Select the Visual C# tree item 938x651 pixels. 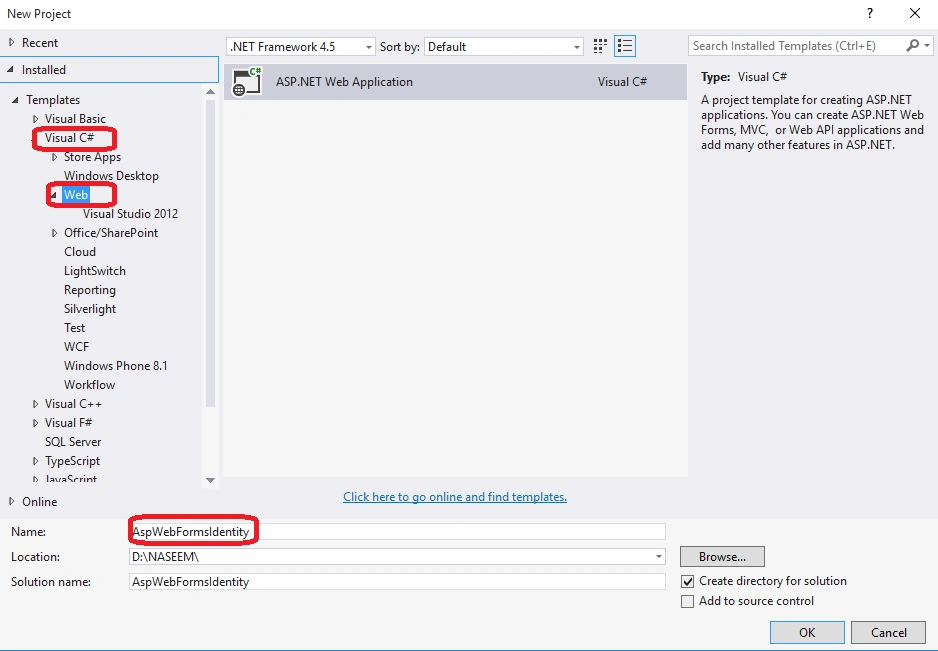69,138
